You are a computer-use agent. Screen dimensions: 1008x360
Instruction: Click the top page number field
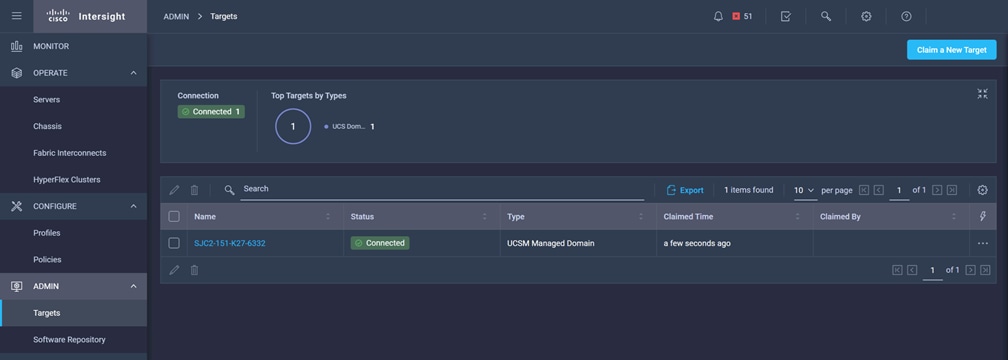click(x=899, y=191)
